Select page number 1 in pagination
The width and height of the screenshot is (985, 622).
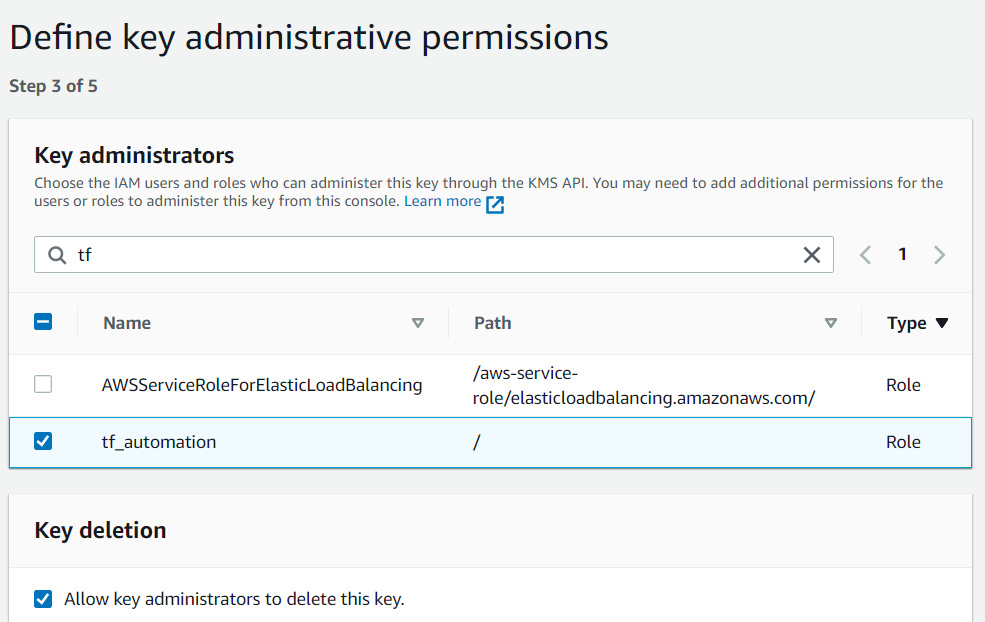902,254
